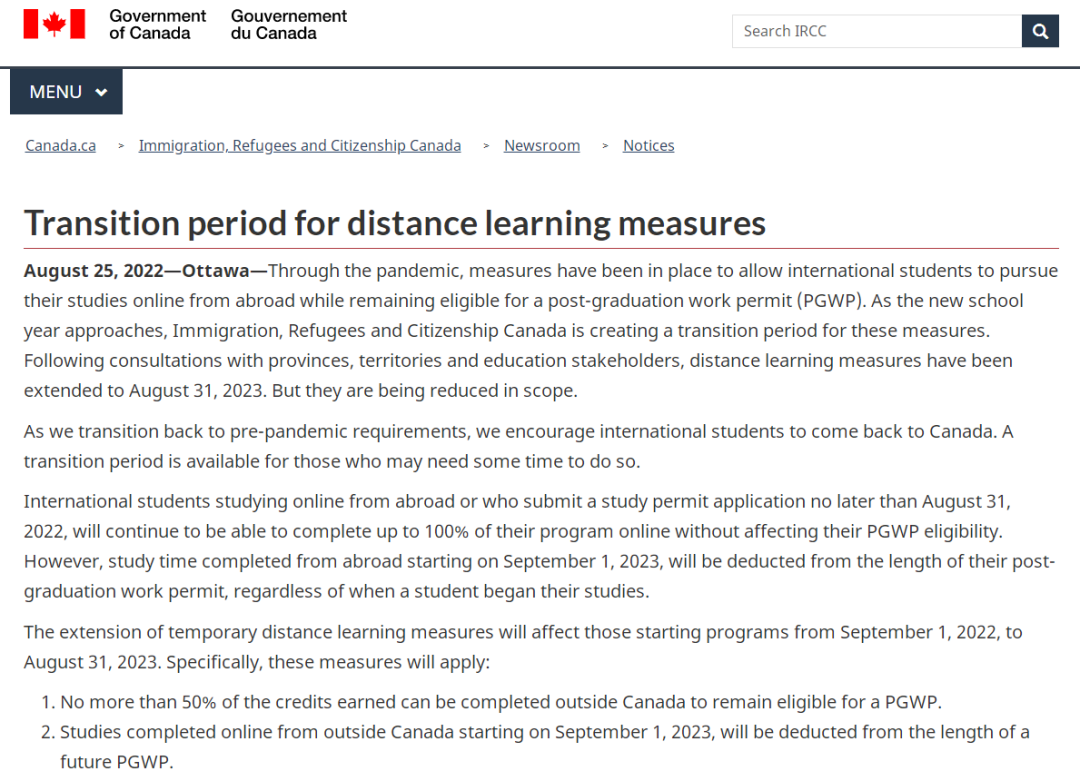The image size is (1080, 781).
Task: Click the arrow separator before Notices
Action: point(605,146)
